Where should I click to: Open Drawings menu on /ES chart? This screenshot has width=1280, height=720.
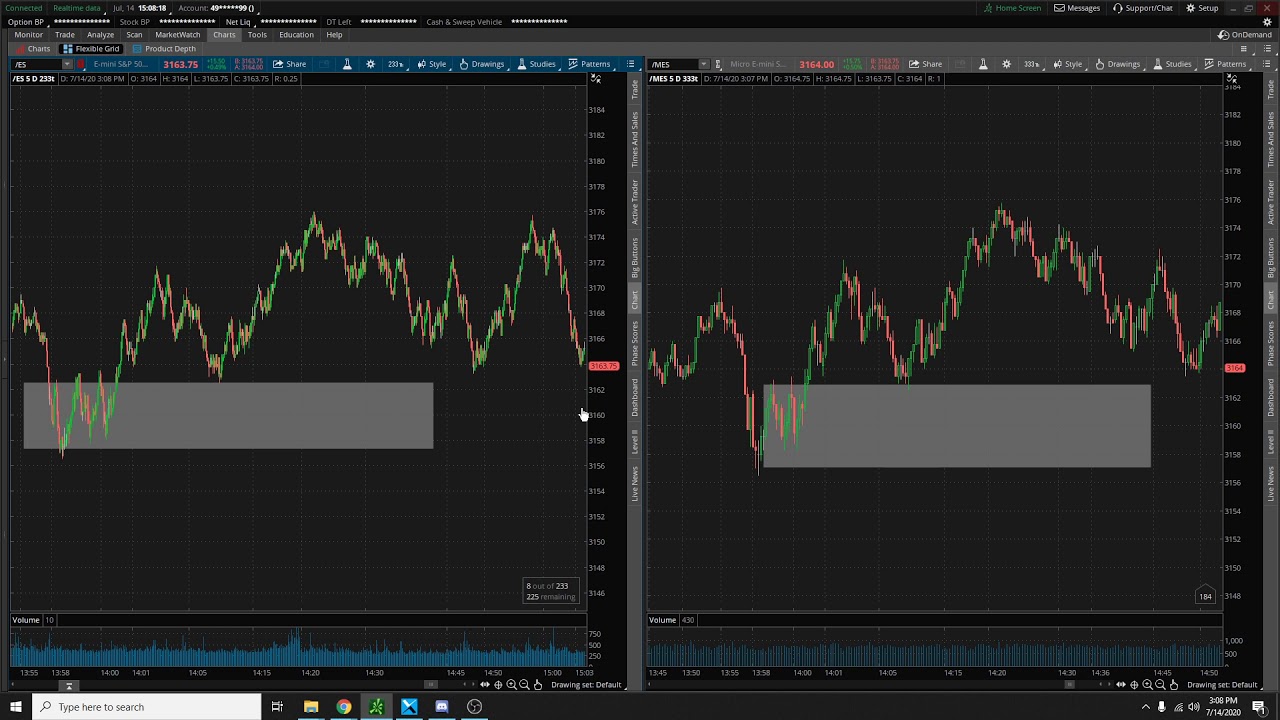(482, 64)
